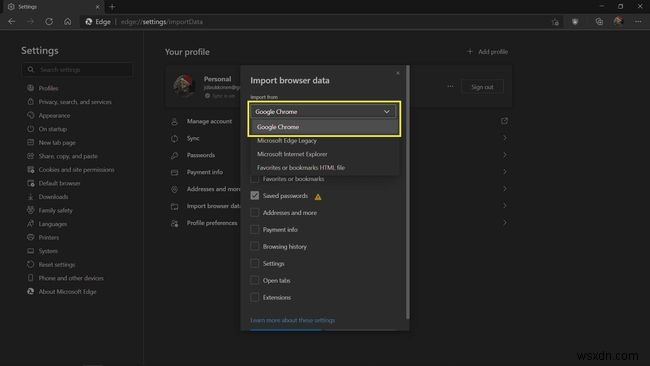650x366 pixels.
Task: Expand the Addresses and more row chevron
Action: tap(504, 189)
